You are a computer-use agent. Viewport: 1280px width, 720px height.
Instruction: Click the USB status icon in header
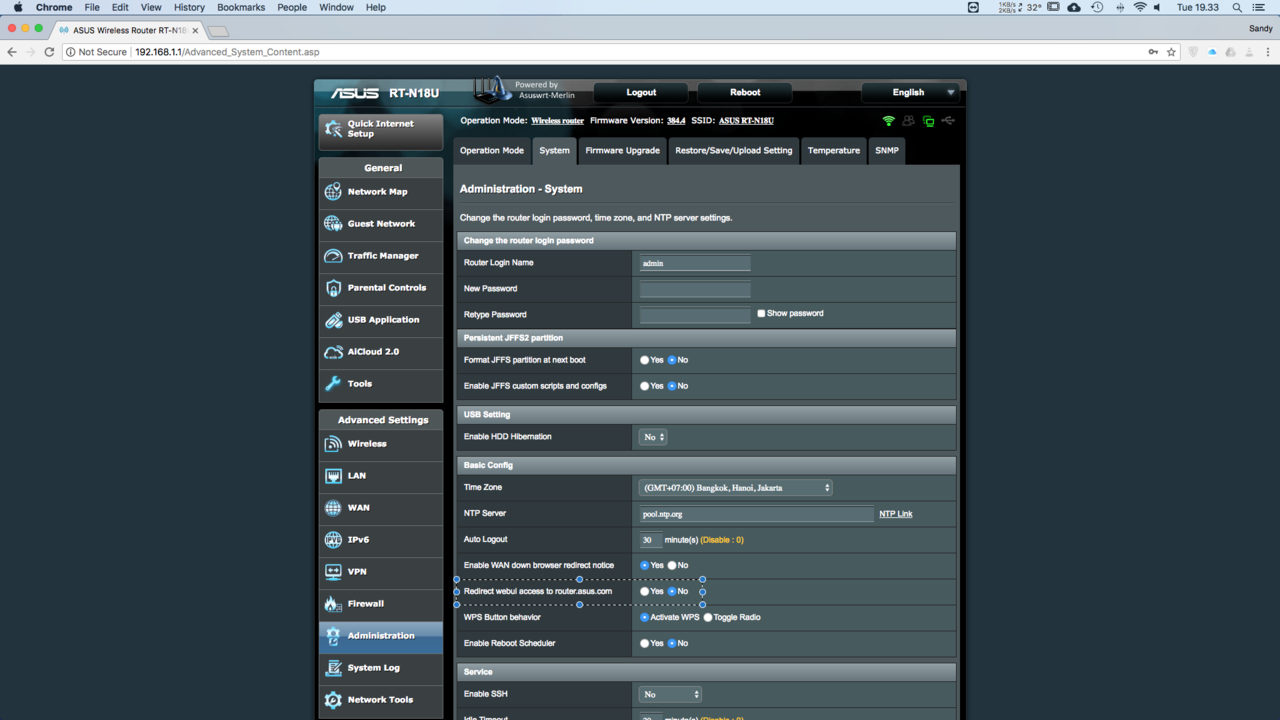click(948, 121)
